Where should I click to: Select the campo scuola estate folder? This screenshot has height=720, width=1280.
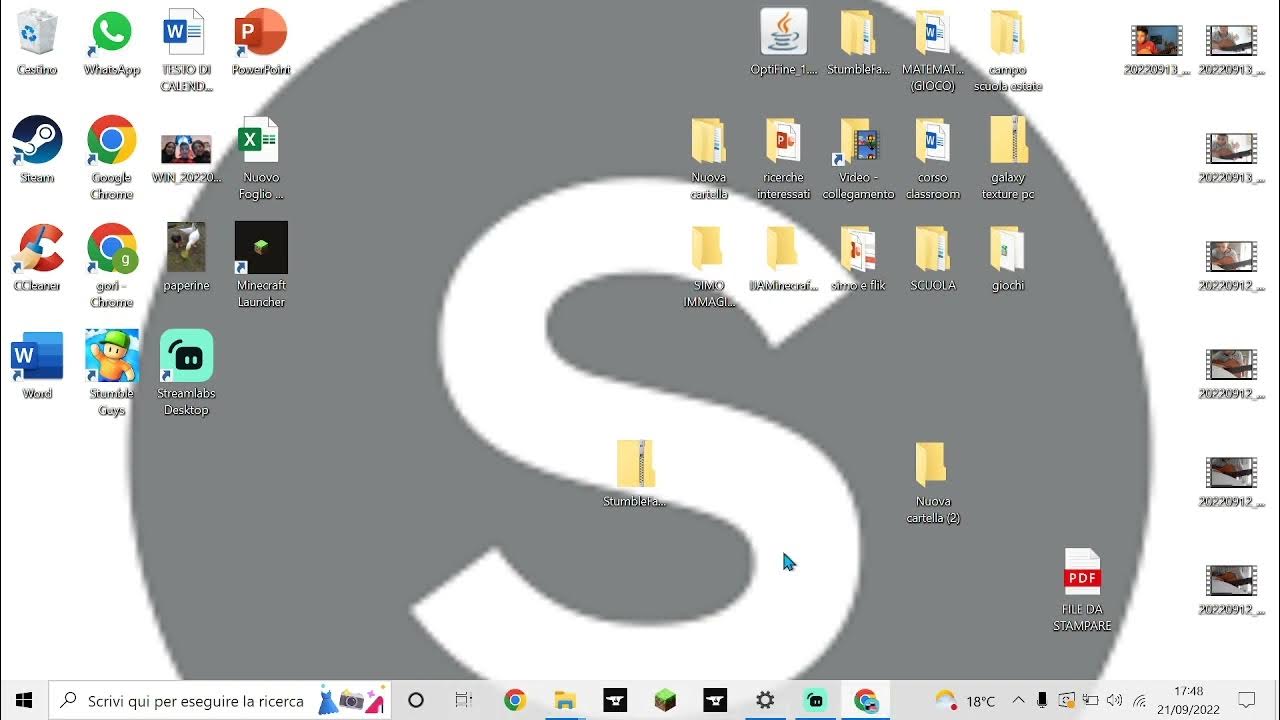point(1007,51)
